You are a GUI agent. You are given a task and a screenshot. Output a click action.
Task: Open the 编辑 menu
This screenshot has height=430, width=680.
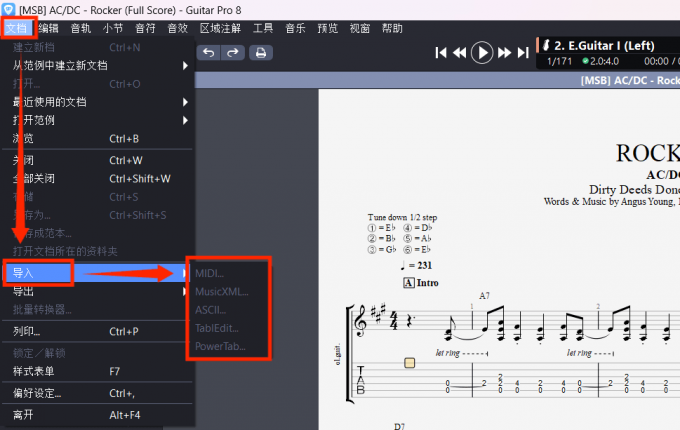(x=49, y=28)
